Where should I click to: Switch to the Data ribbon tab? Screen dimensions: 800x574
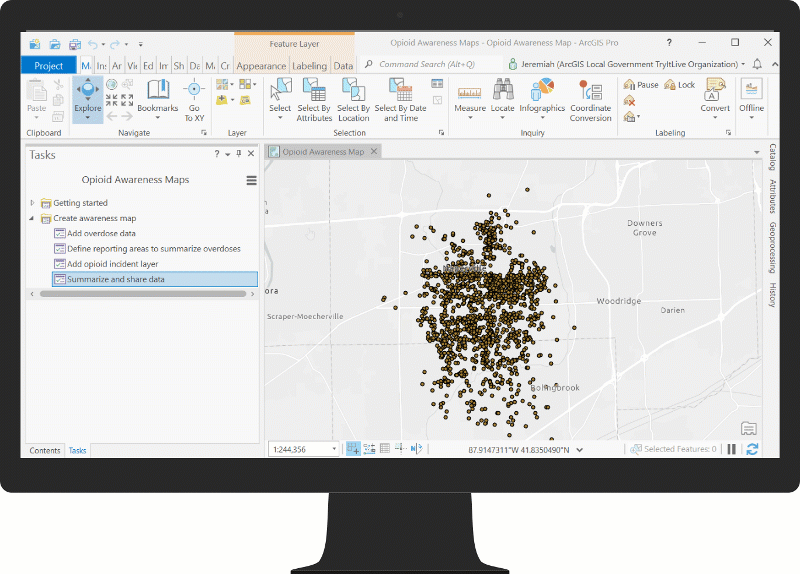(x=343, y=66)
